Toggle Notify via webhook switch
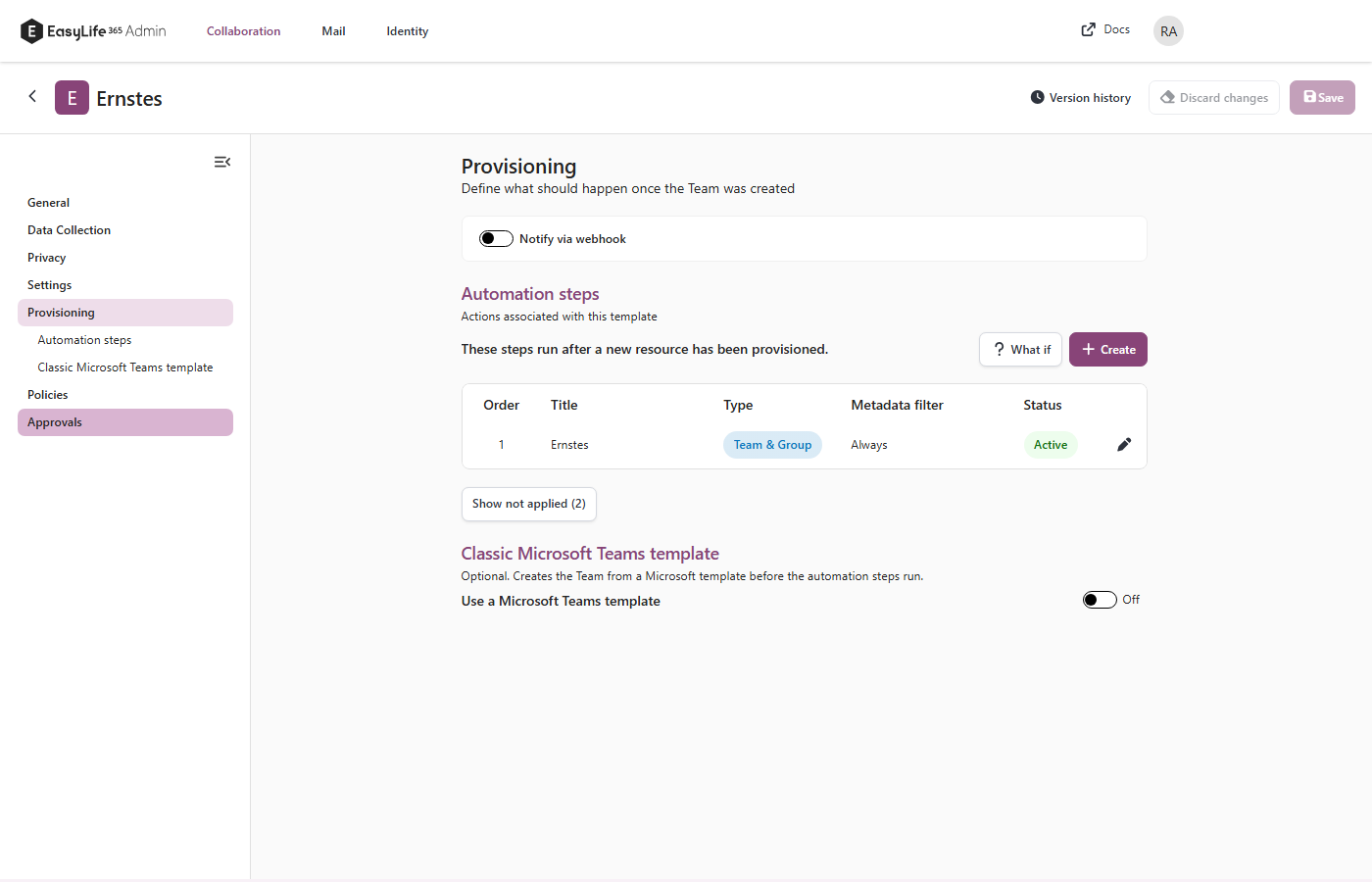1372x882 pixels. tap(496, 239)
